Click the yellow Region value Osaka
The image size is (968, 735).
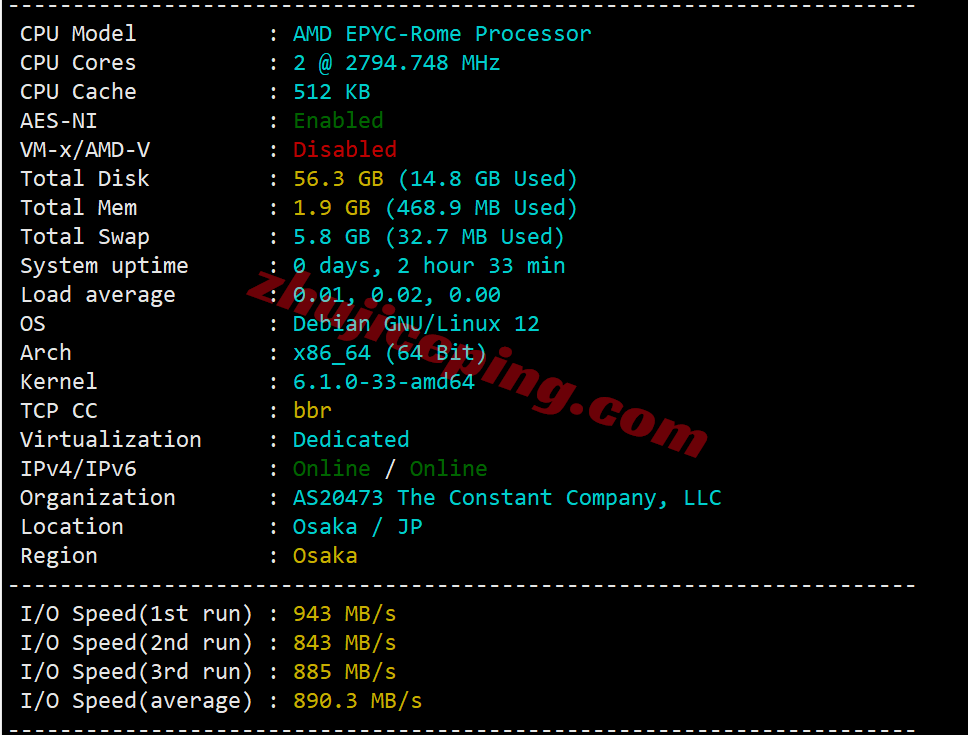(325, 556)
